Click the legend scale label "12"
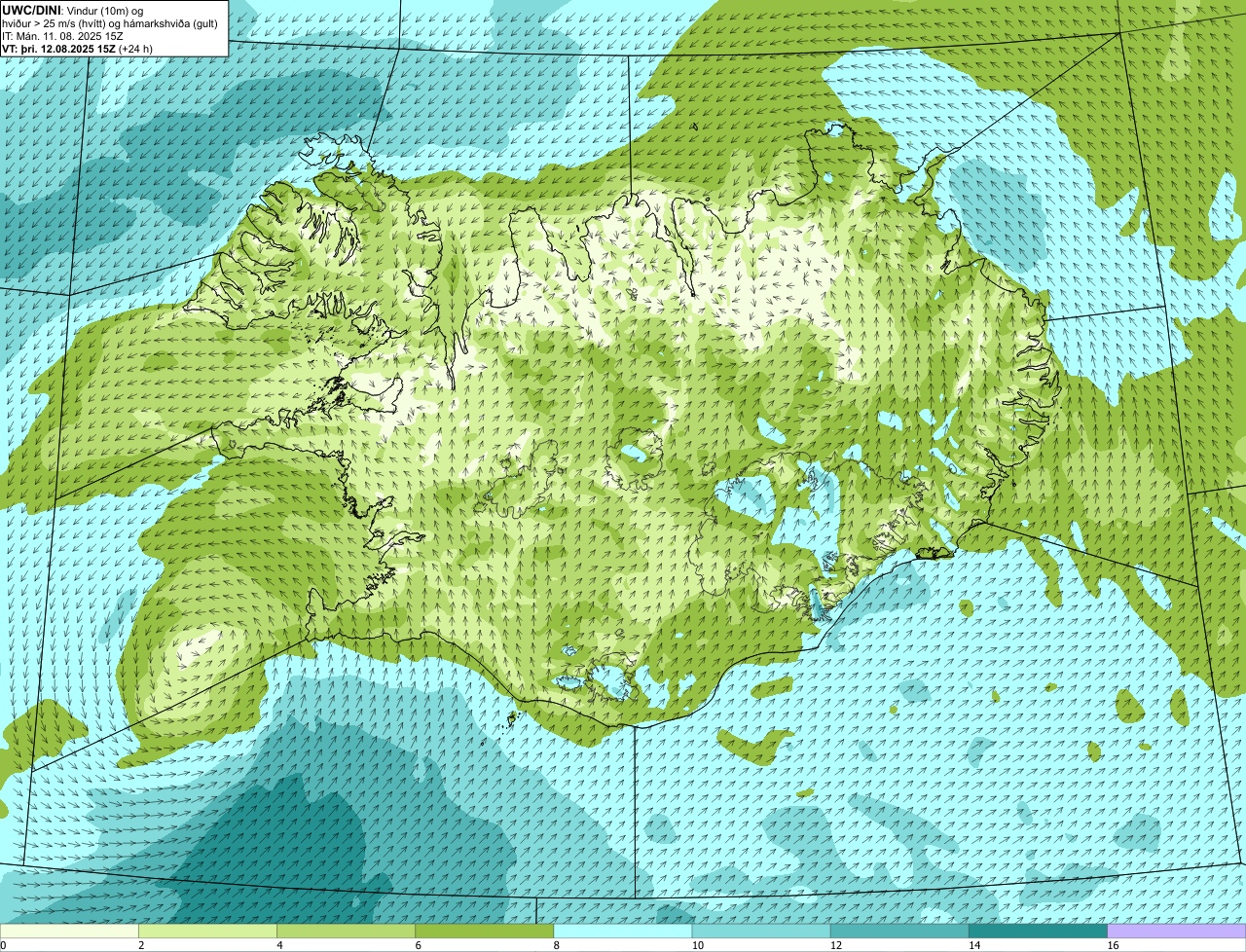This screenshot has width=1246, height=952. point(835,945)
